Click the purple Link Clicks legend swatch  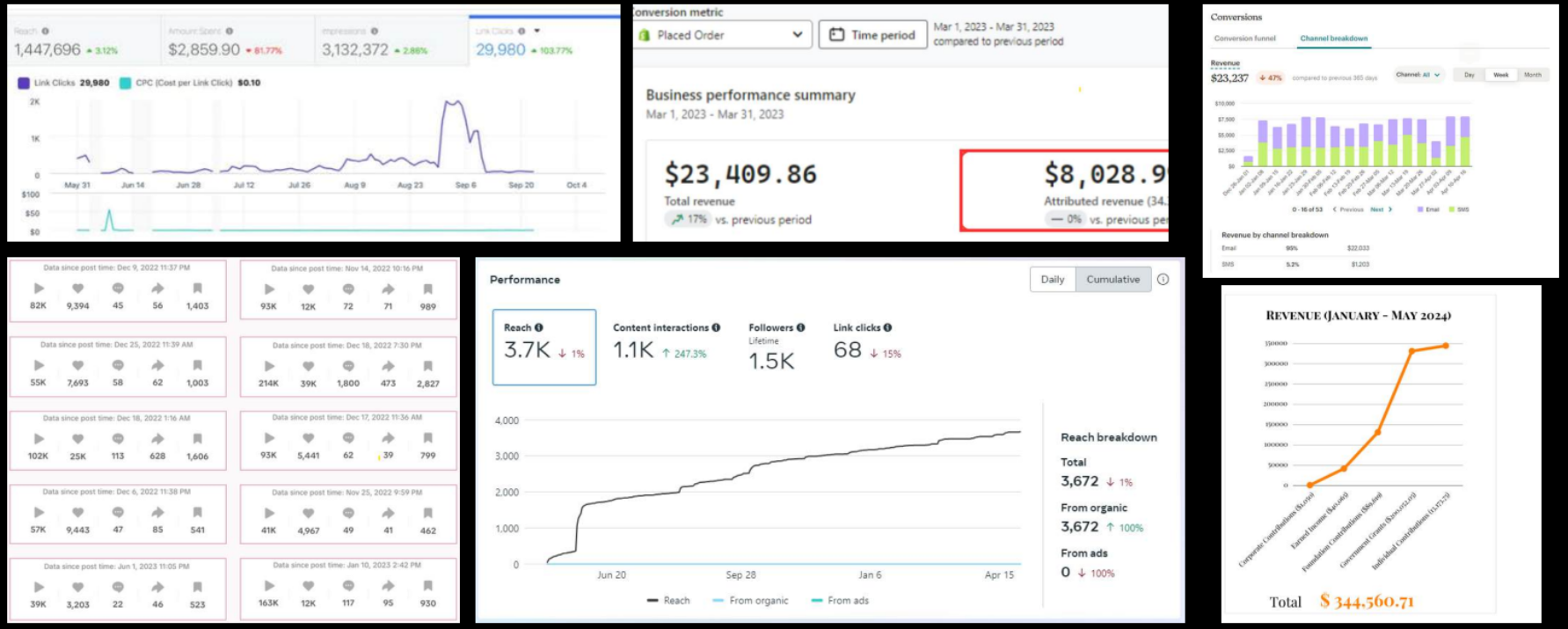pos(24,83)
